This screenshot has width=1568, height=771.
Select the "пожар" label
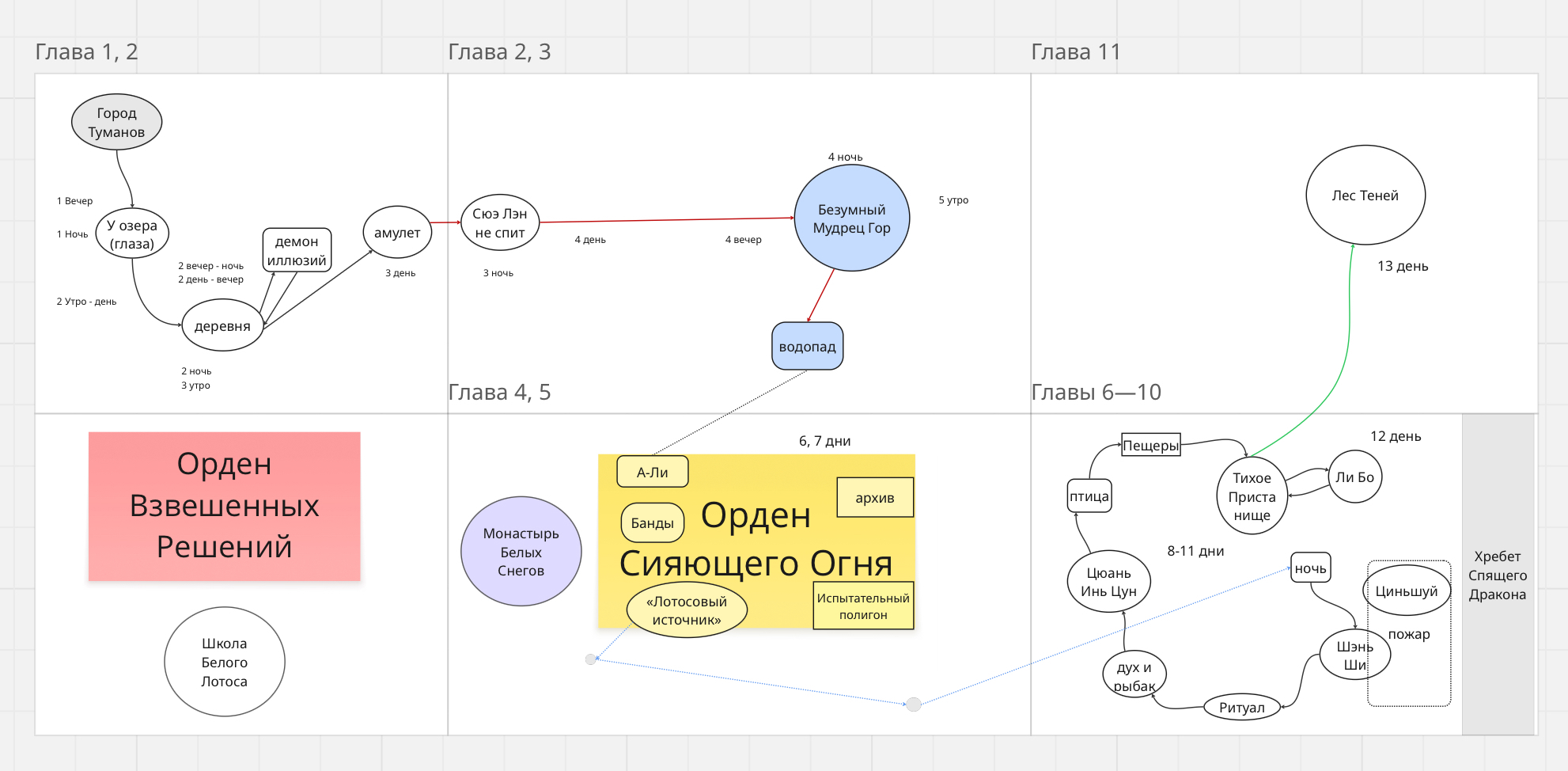click(x=1409, y=634)
